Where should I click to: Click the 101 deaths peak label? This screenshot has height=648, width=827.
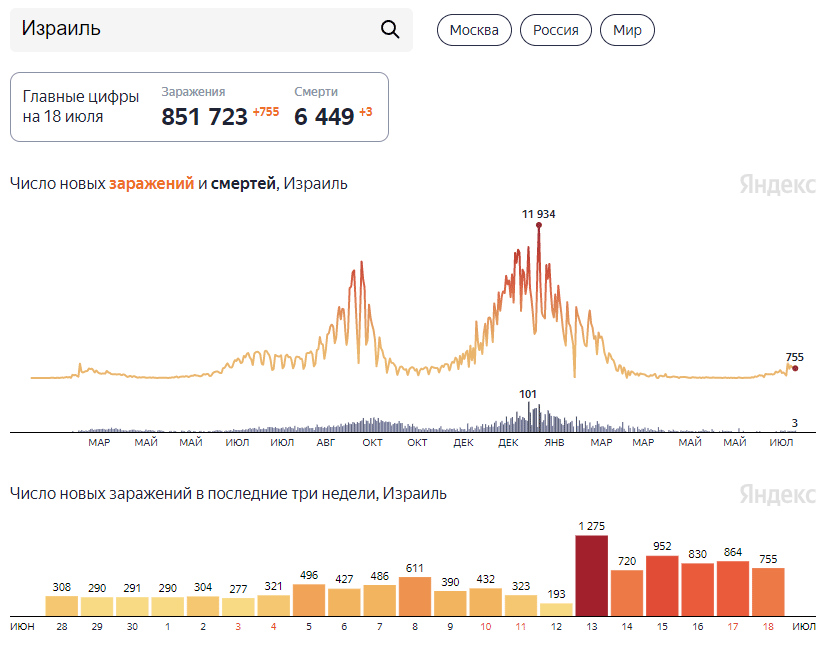(x=528, y=394)
